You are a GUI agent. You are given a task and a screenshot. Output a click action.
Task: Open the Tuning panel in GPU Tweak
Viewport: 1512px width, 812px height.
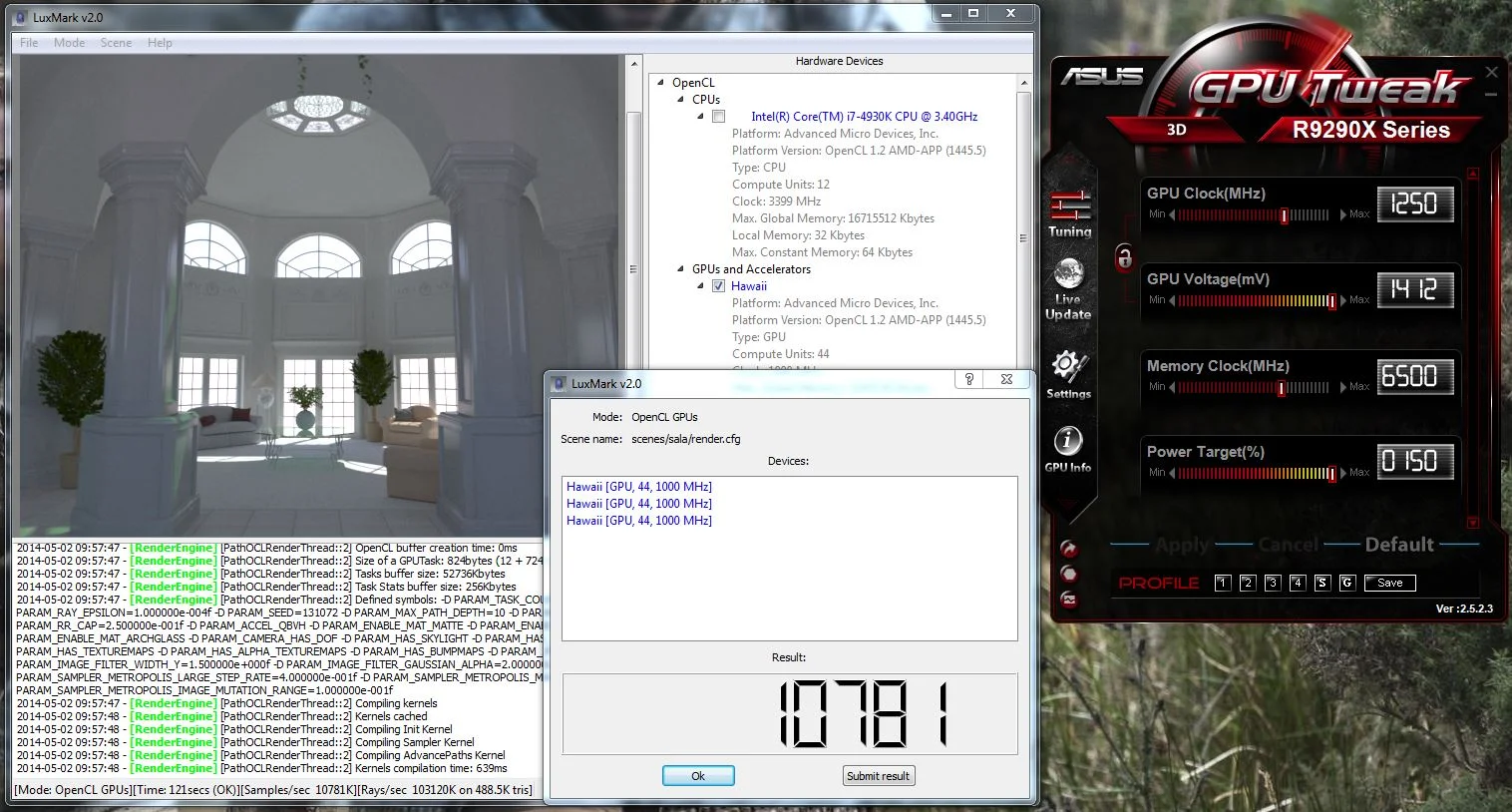pyautogui.click(x=1069, y=213)
